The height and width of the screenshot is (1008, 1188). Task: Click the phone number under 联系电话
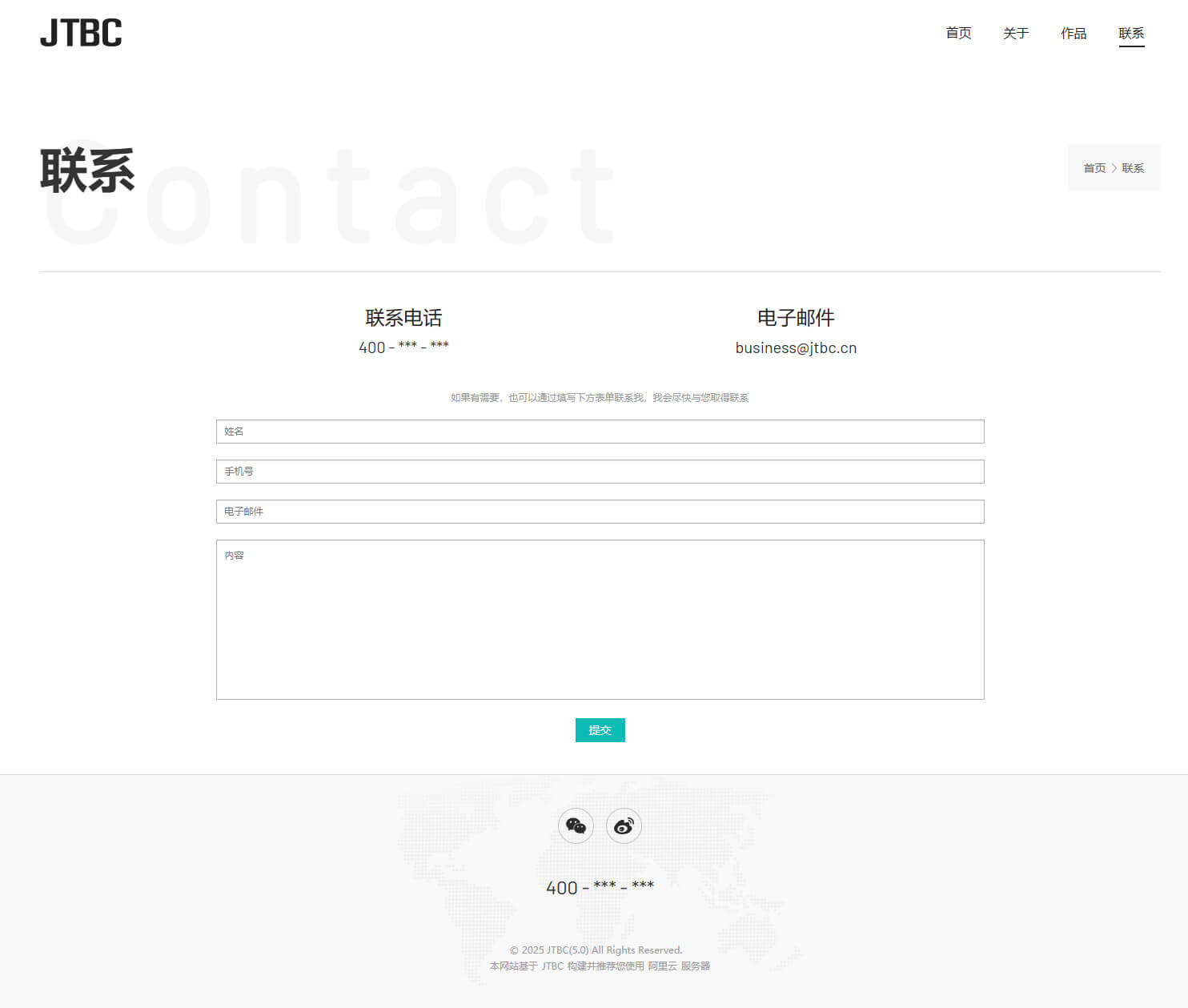403,347
